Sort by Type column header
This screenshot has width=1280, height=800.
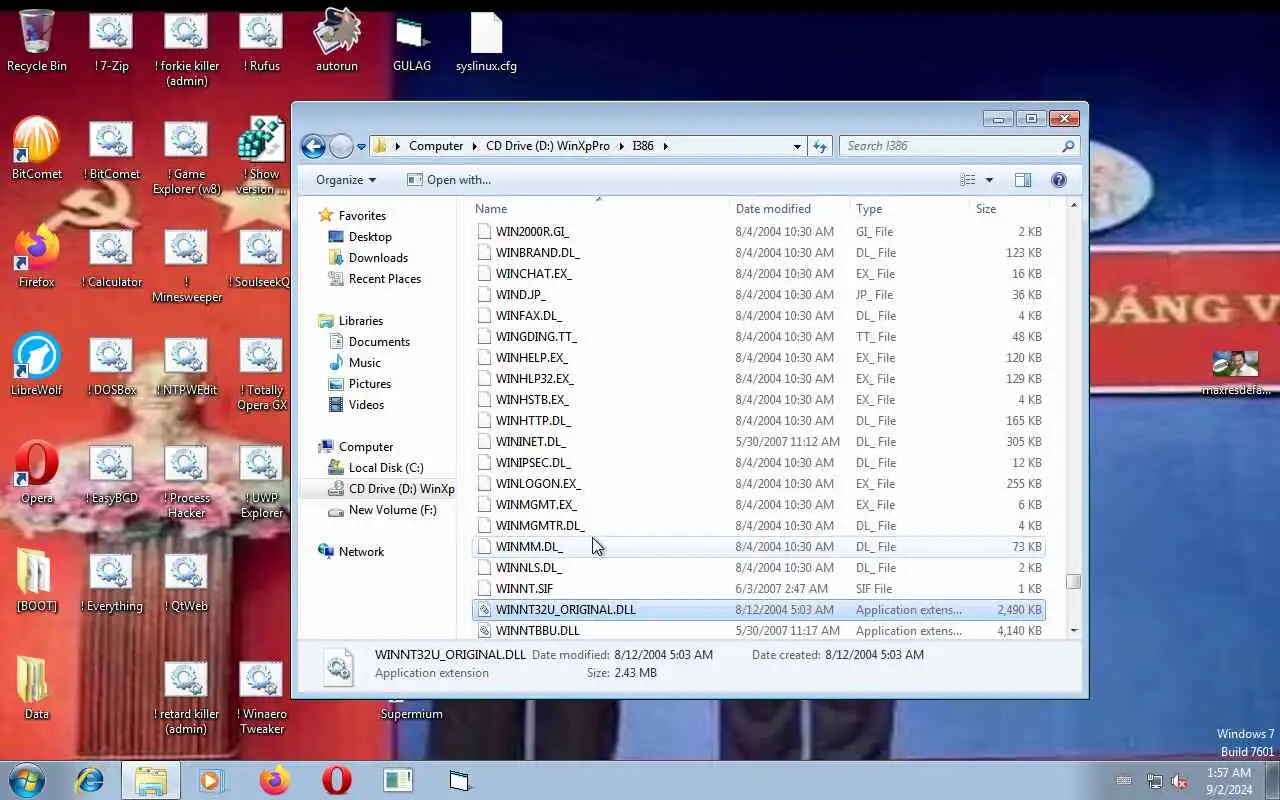(909, 209)
